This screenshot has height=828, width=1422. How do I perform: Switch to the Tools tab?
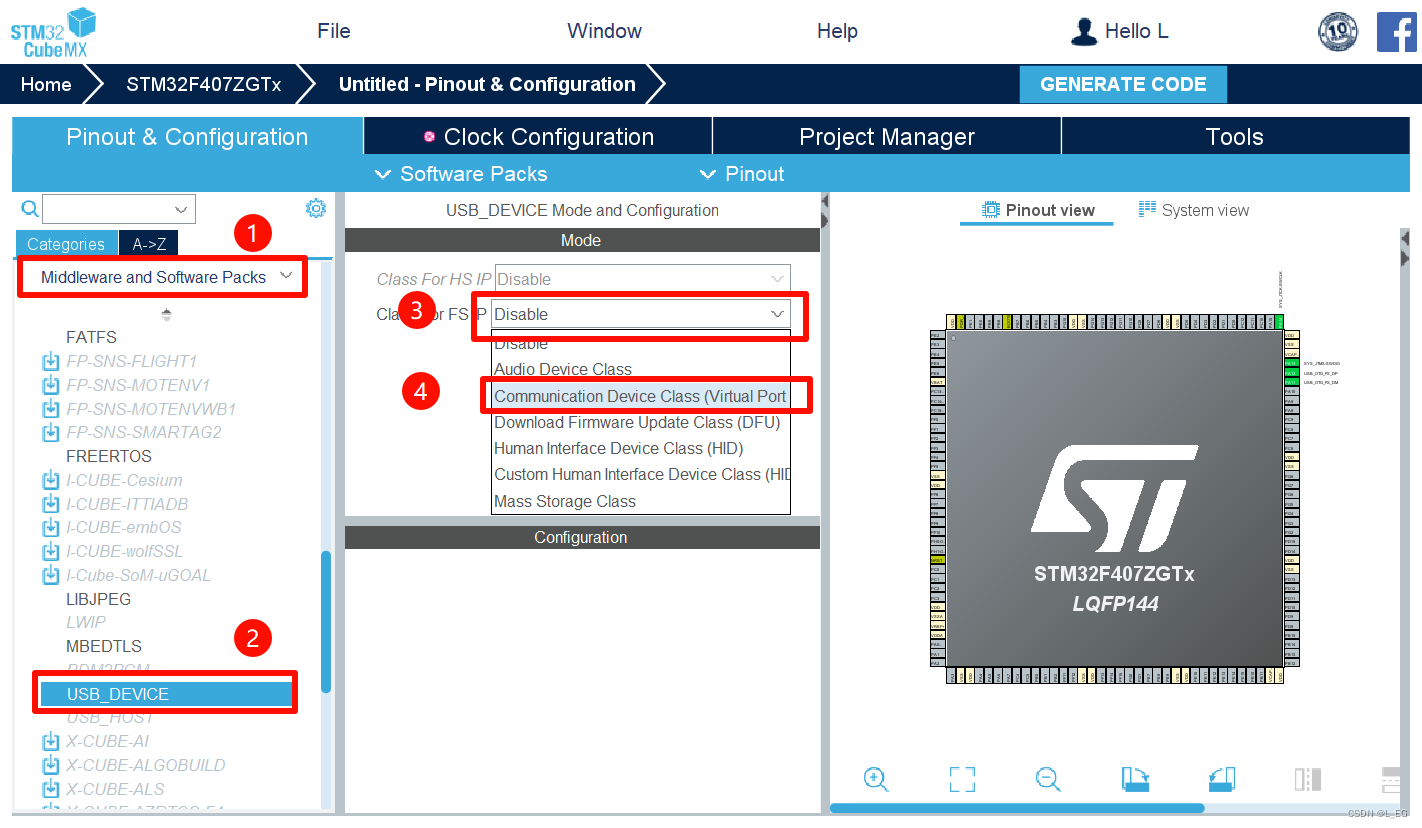click(x=1235, y=136)
